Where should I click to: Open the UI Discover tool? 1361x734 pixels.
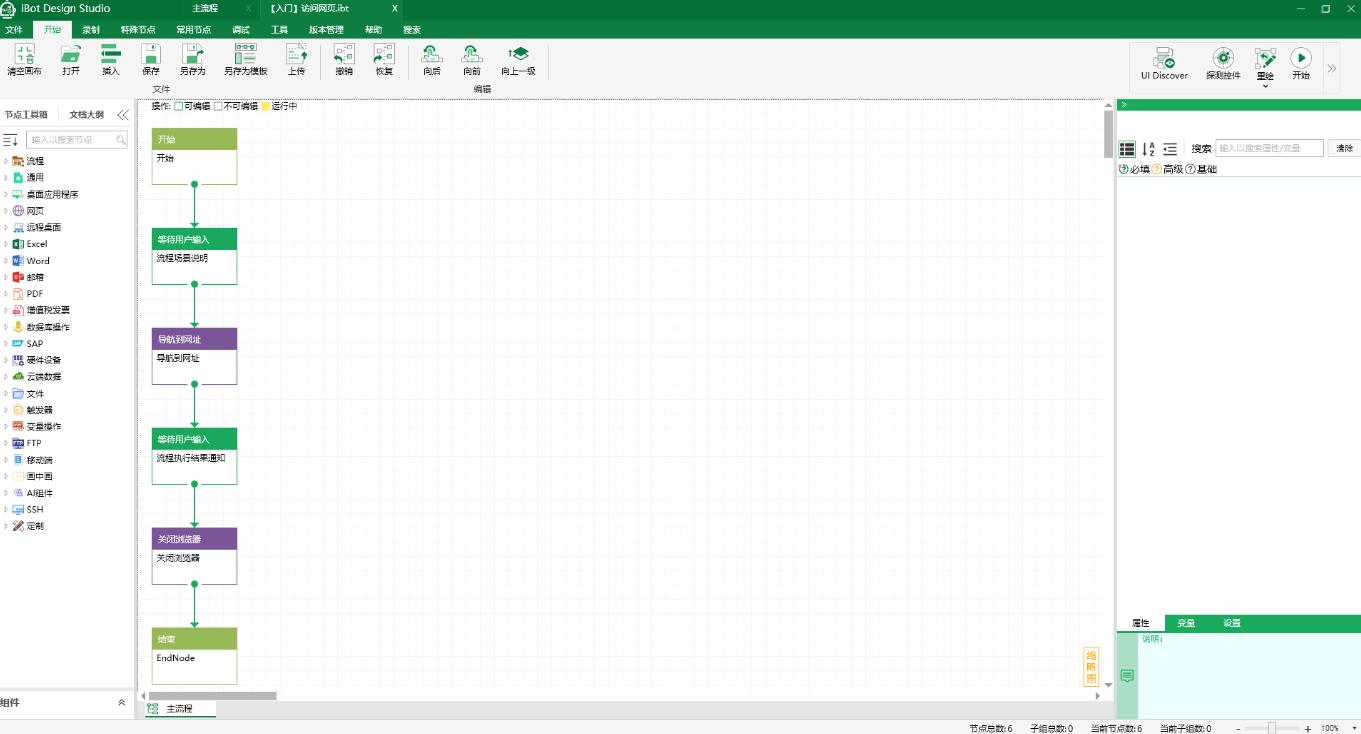tap(1164, 59)
